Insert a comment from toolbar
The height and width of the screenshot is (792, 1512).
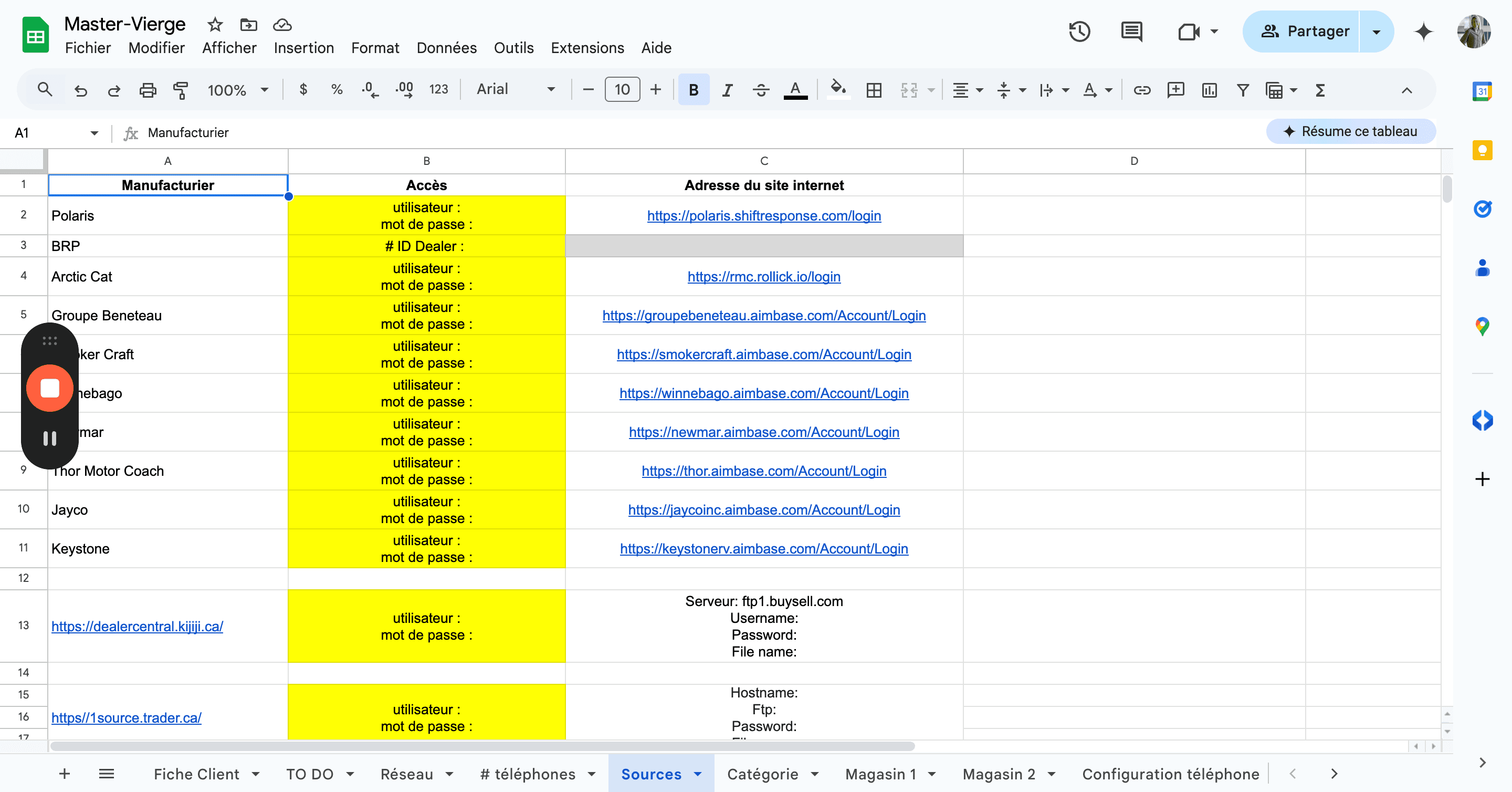[x=1175, y=90]
